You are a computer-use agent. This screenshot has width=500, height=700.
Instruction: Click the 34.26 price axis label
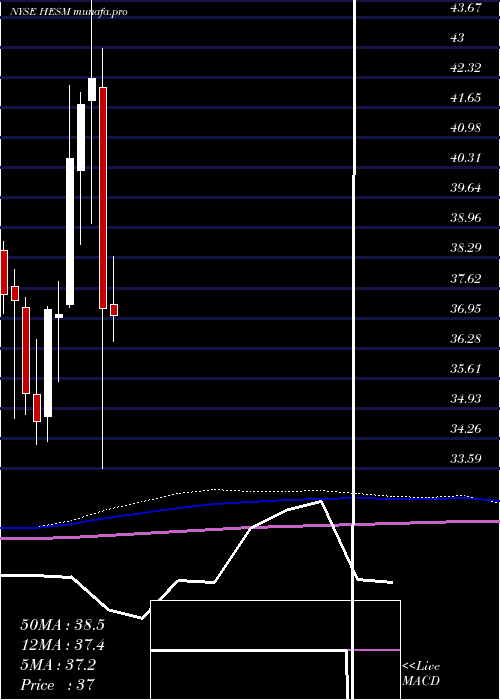coord(466,429)
